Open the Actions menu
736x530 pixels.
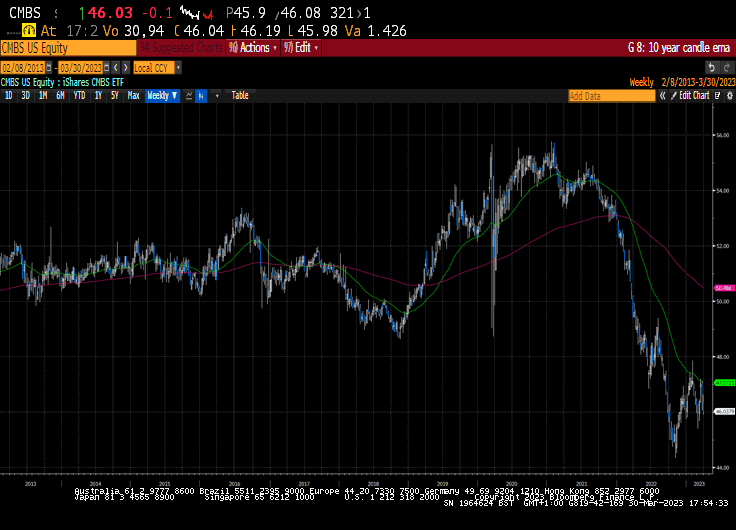(253, 47)
